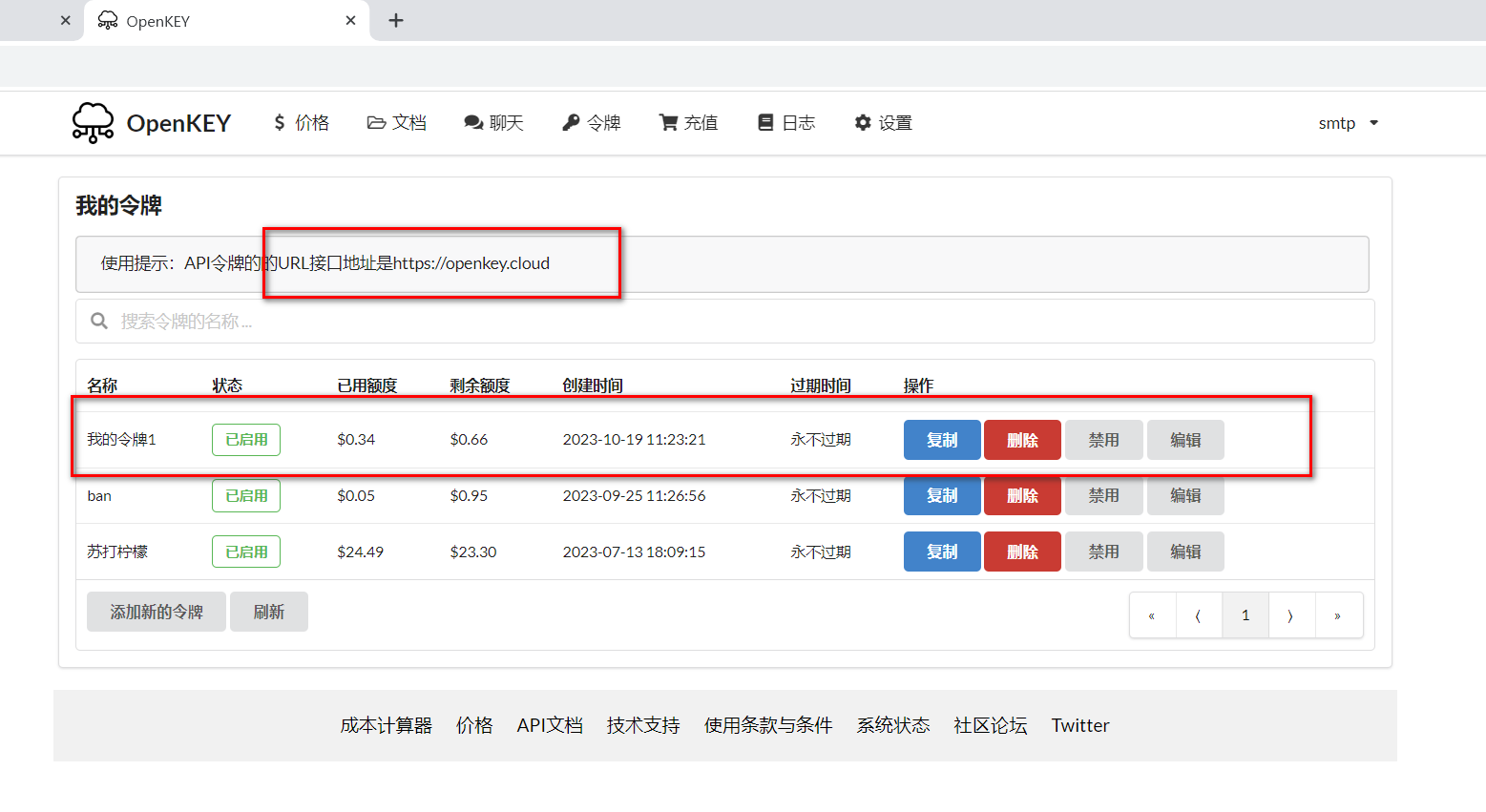
Task: Open 文档 docs via folder icon
Action: tap(376, 123)
